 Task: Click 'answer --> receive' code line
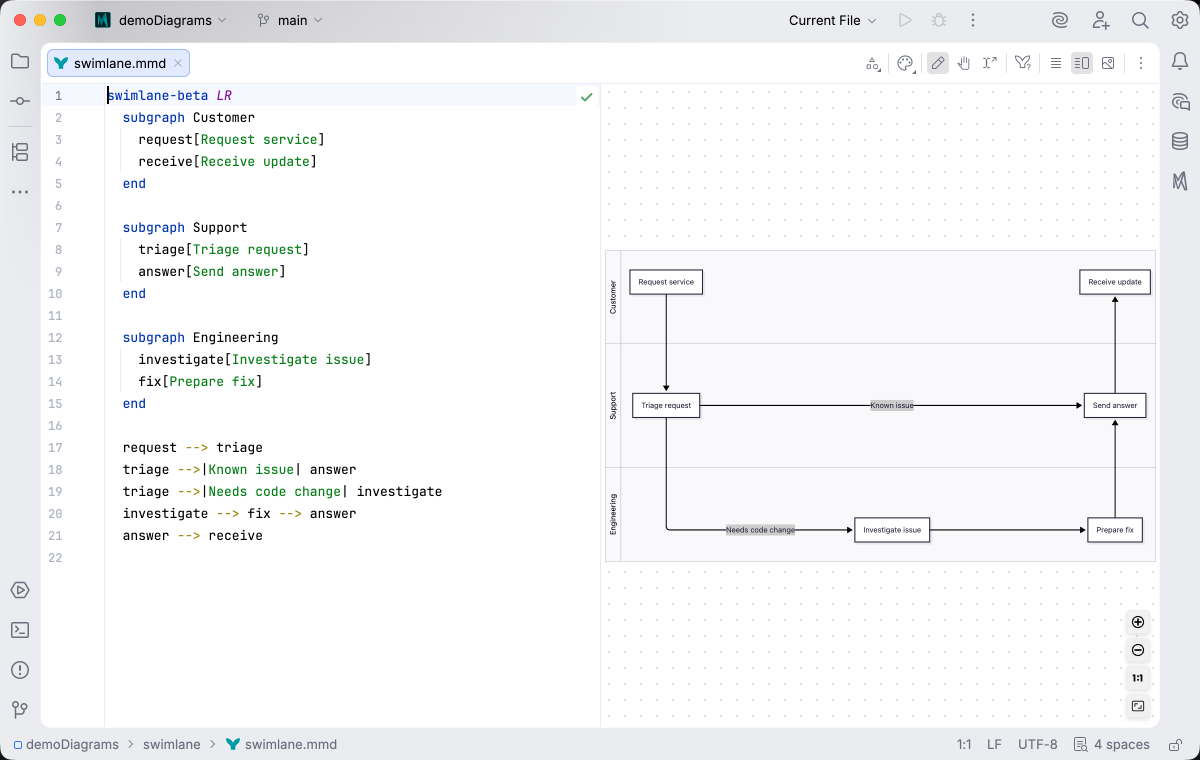pos(193,536)
